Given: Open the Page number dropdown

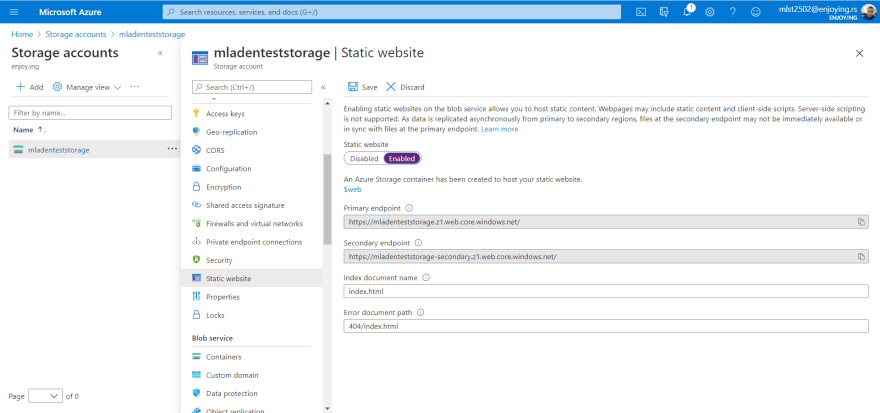Looking at the screenshot, I should [x=45, y=396].
